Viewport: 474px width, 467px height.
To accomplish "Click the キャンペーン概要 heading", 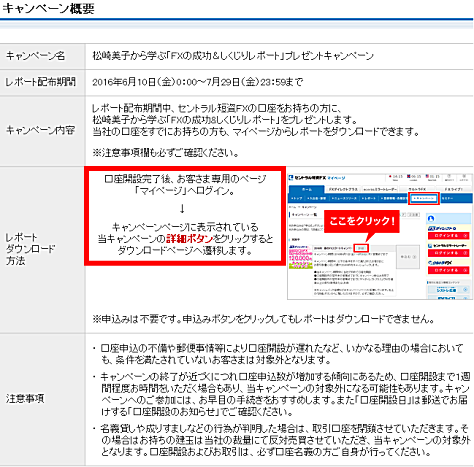I will click(x=48, y=8).
